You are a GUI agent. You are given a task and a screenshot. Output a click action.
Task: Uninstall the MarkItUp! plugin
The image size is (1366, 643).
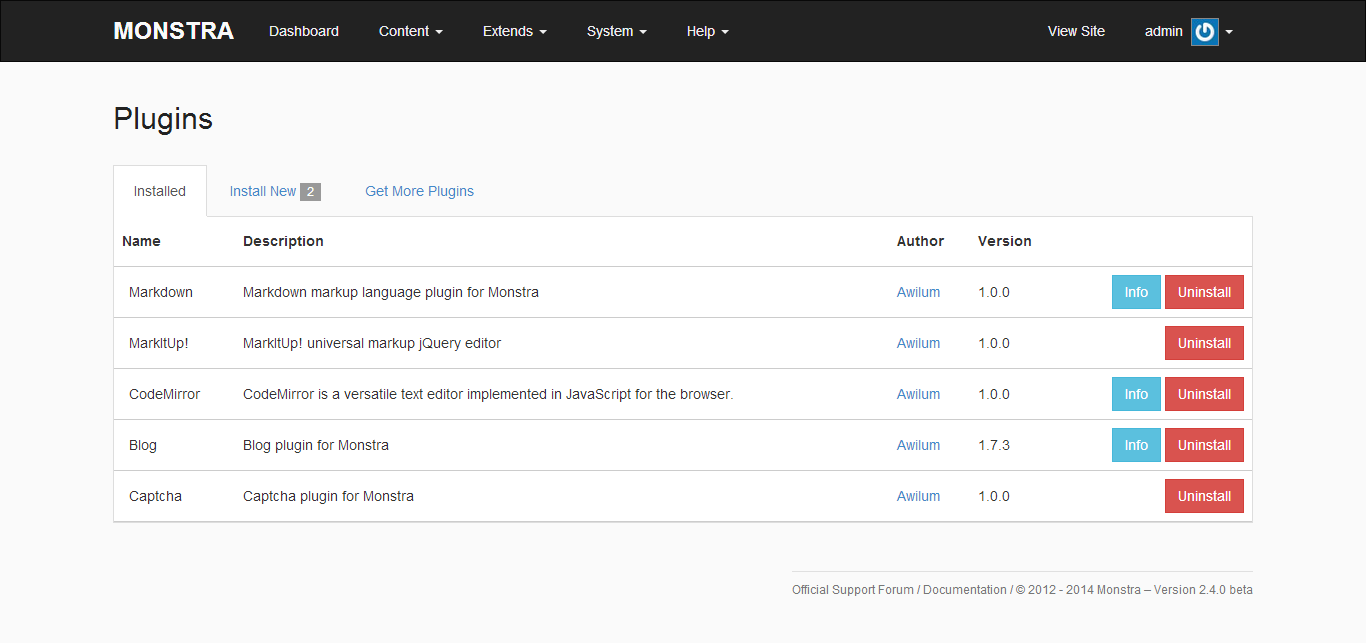1204,343
